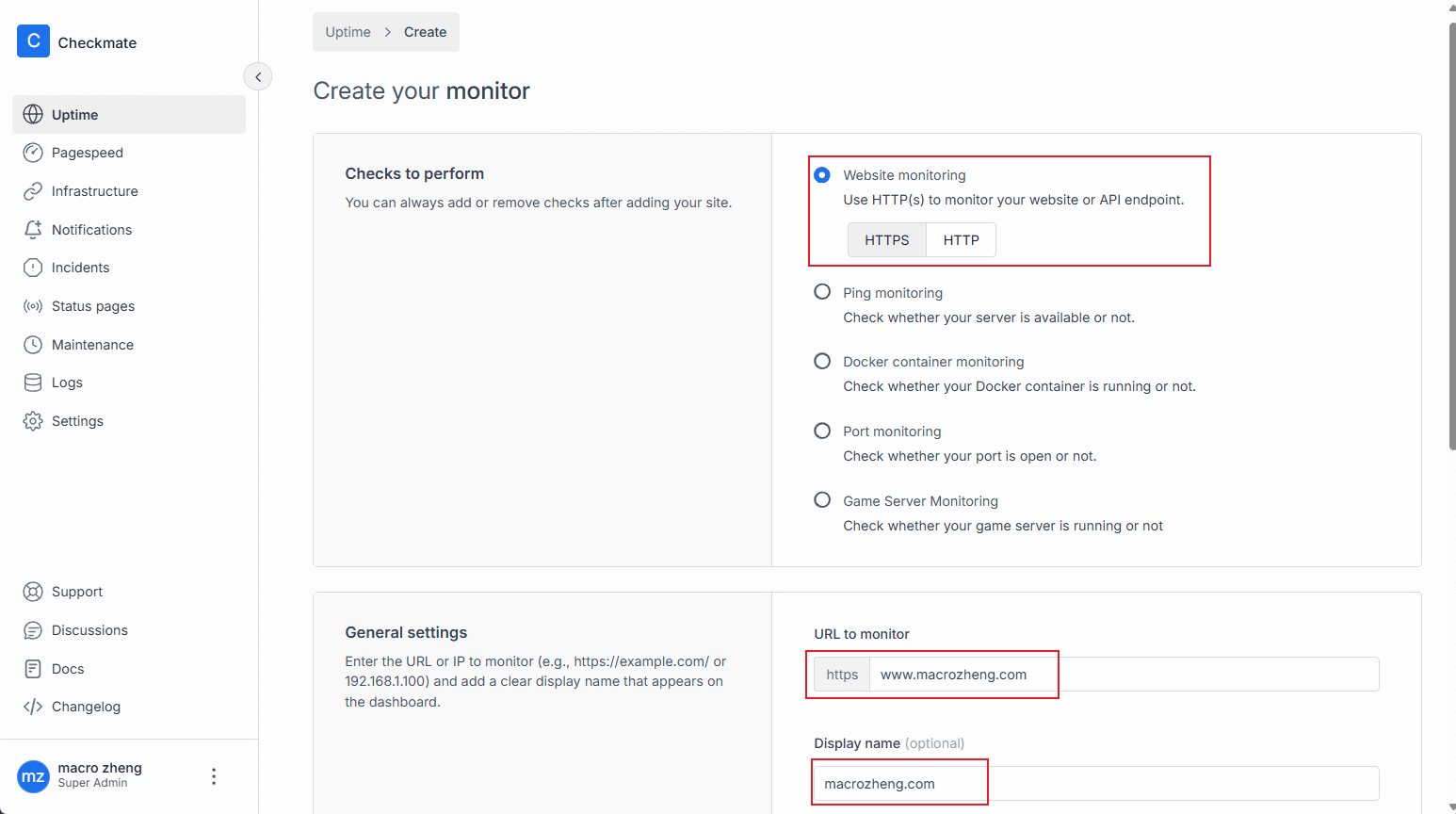Go to Uptime in the breadcrumb

pos(348,32)
